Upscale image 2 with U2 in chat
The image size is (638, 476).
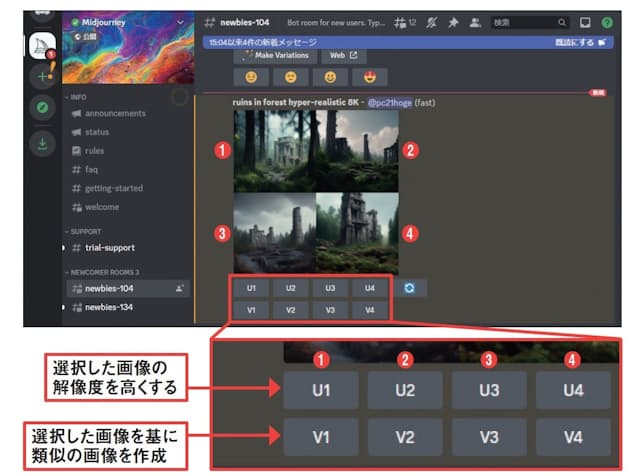(x=291, y=288)
